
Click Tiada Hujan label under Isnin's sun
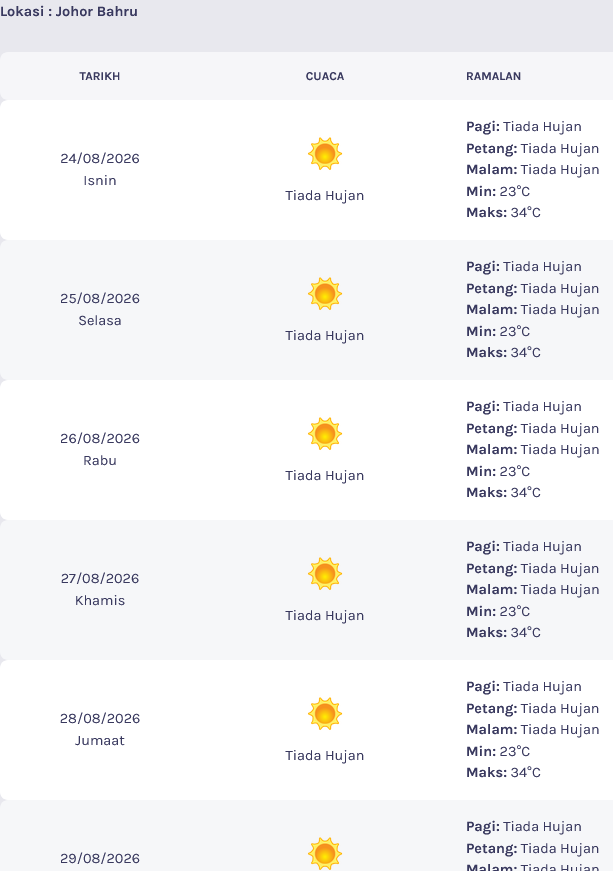point(325,196)
